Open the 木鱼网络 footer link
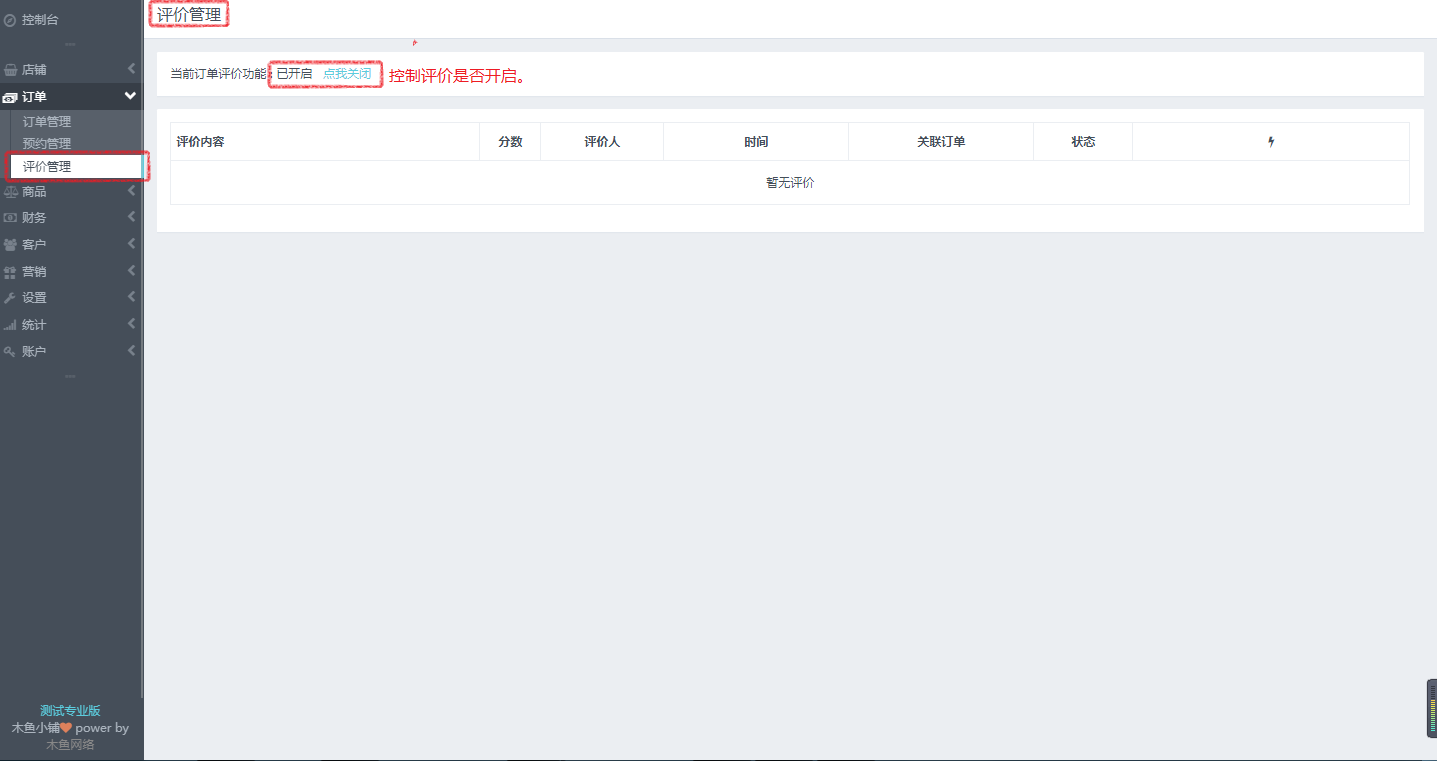Screen dimensions: 1437x761 pyautogui.click(x=70, y=744)
